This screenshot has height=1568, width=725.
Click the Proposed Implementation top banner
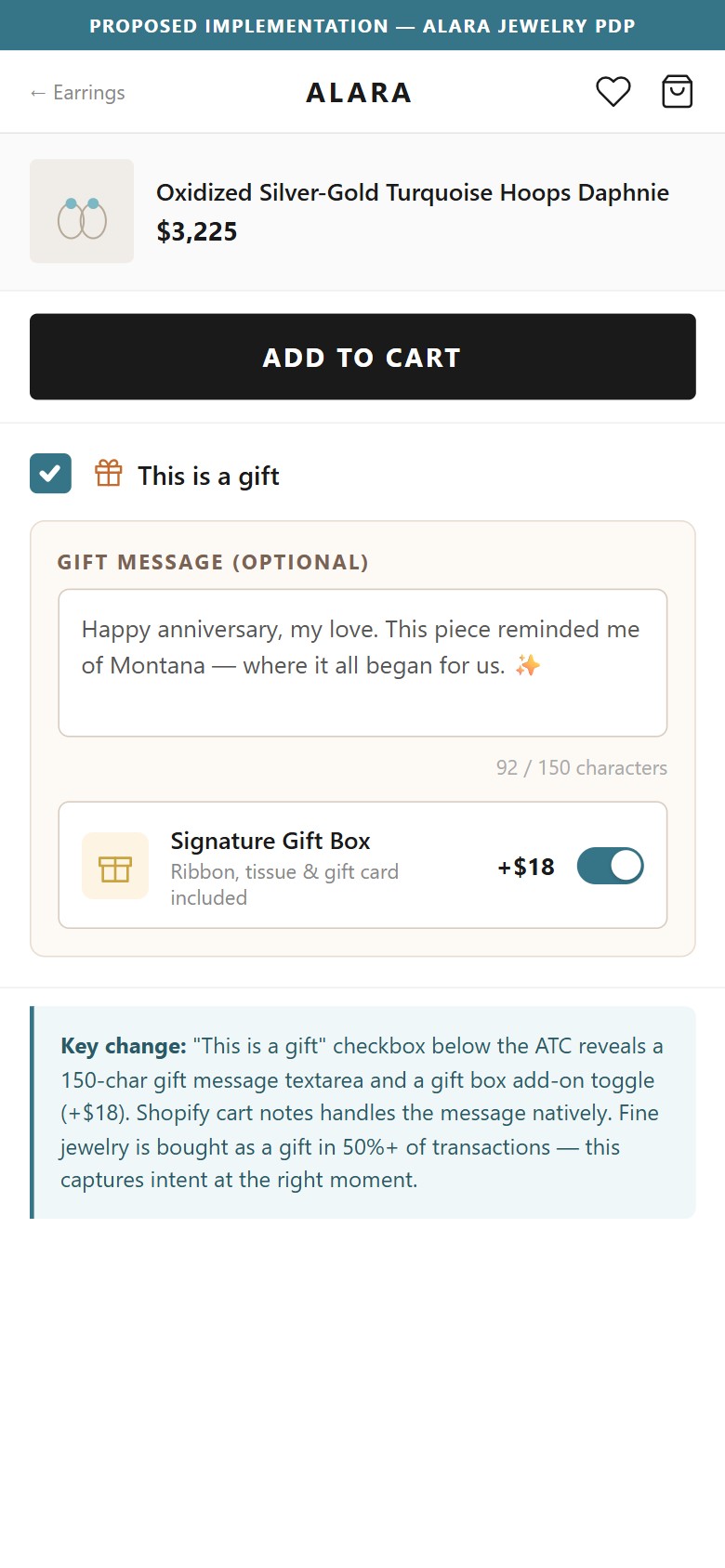362,25
